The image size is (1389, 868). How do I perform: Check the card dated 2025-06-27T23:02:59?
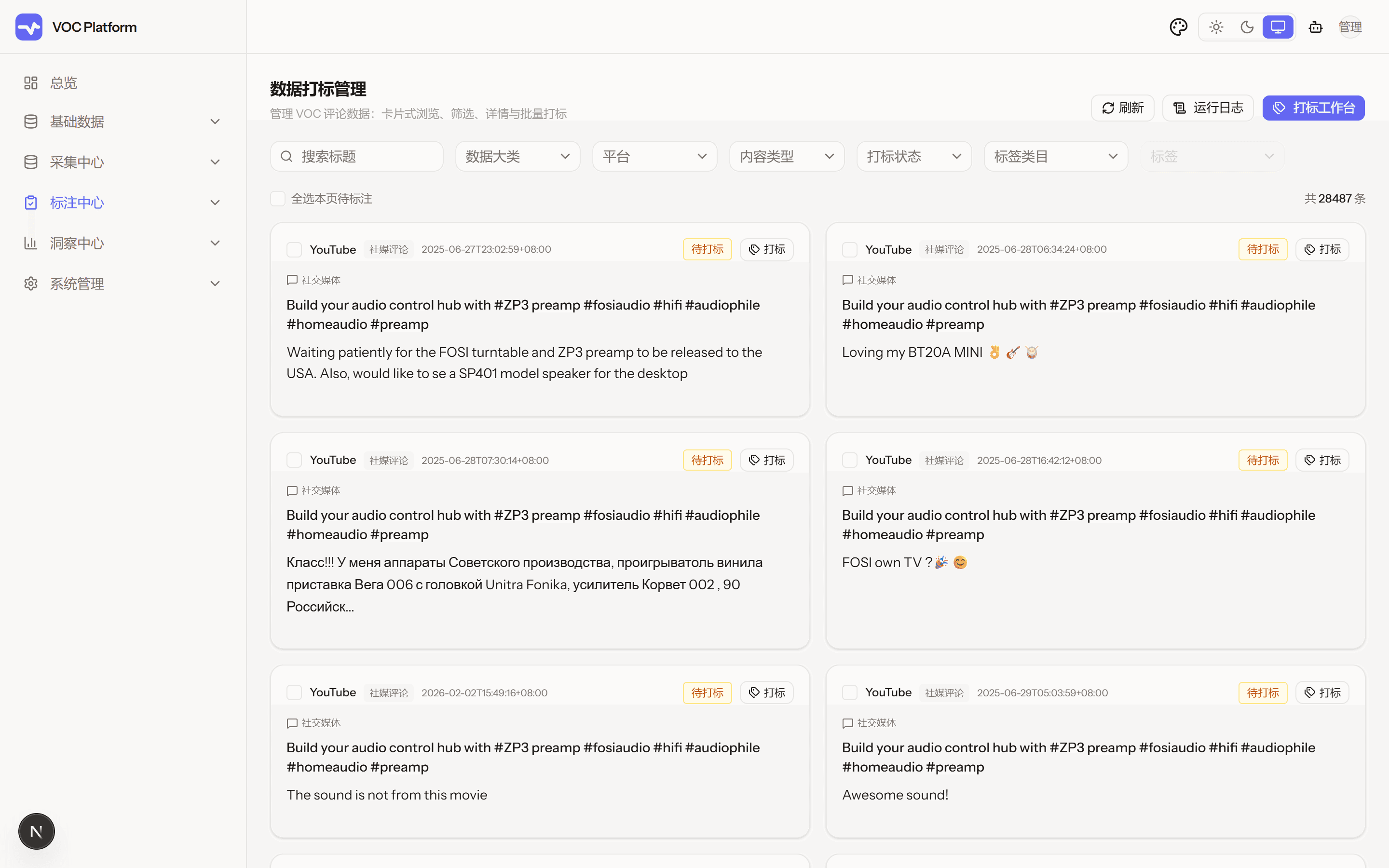click(295, 250)
